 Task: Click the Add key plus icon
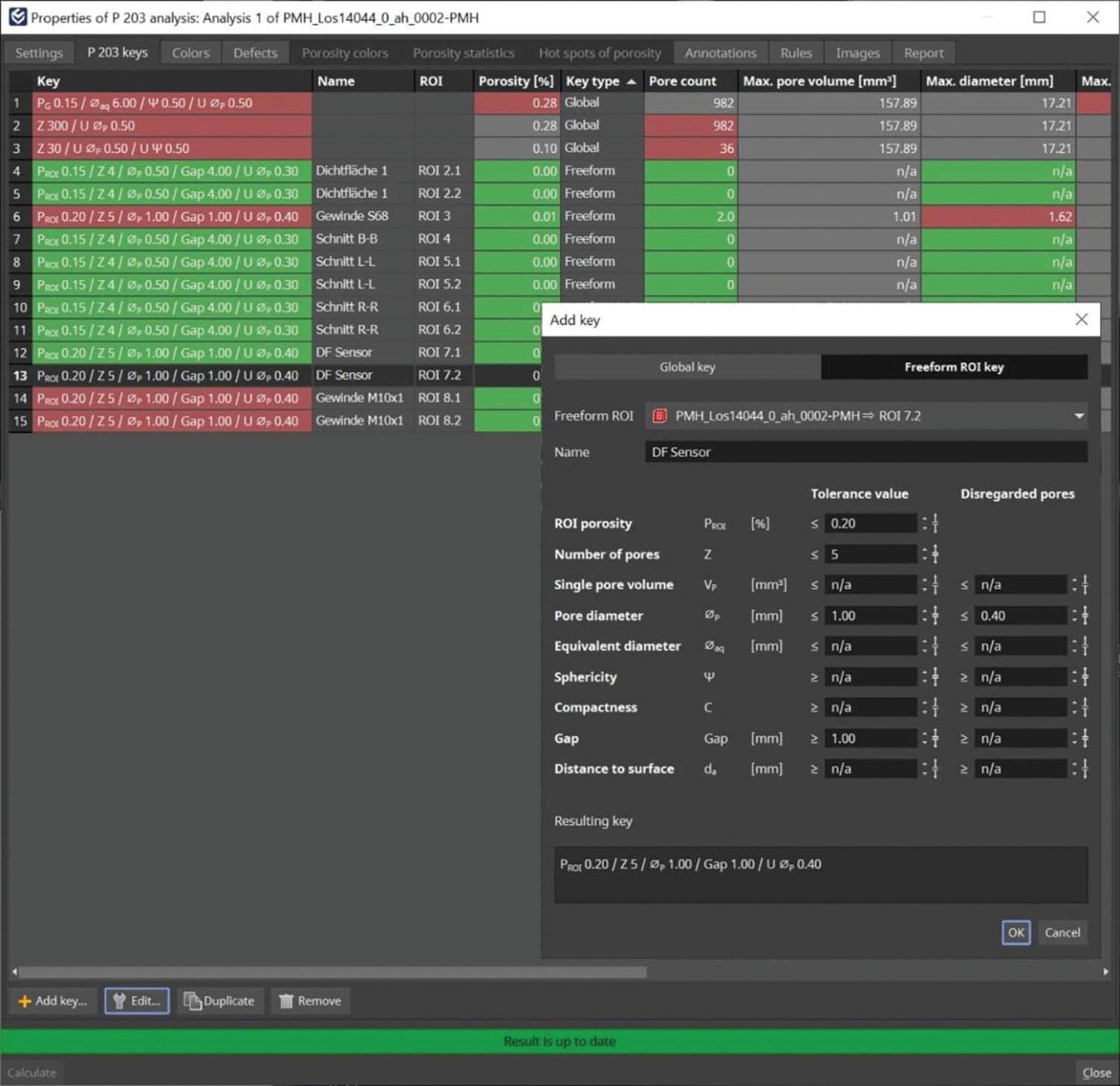tap(25, 1001)
